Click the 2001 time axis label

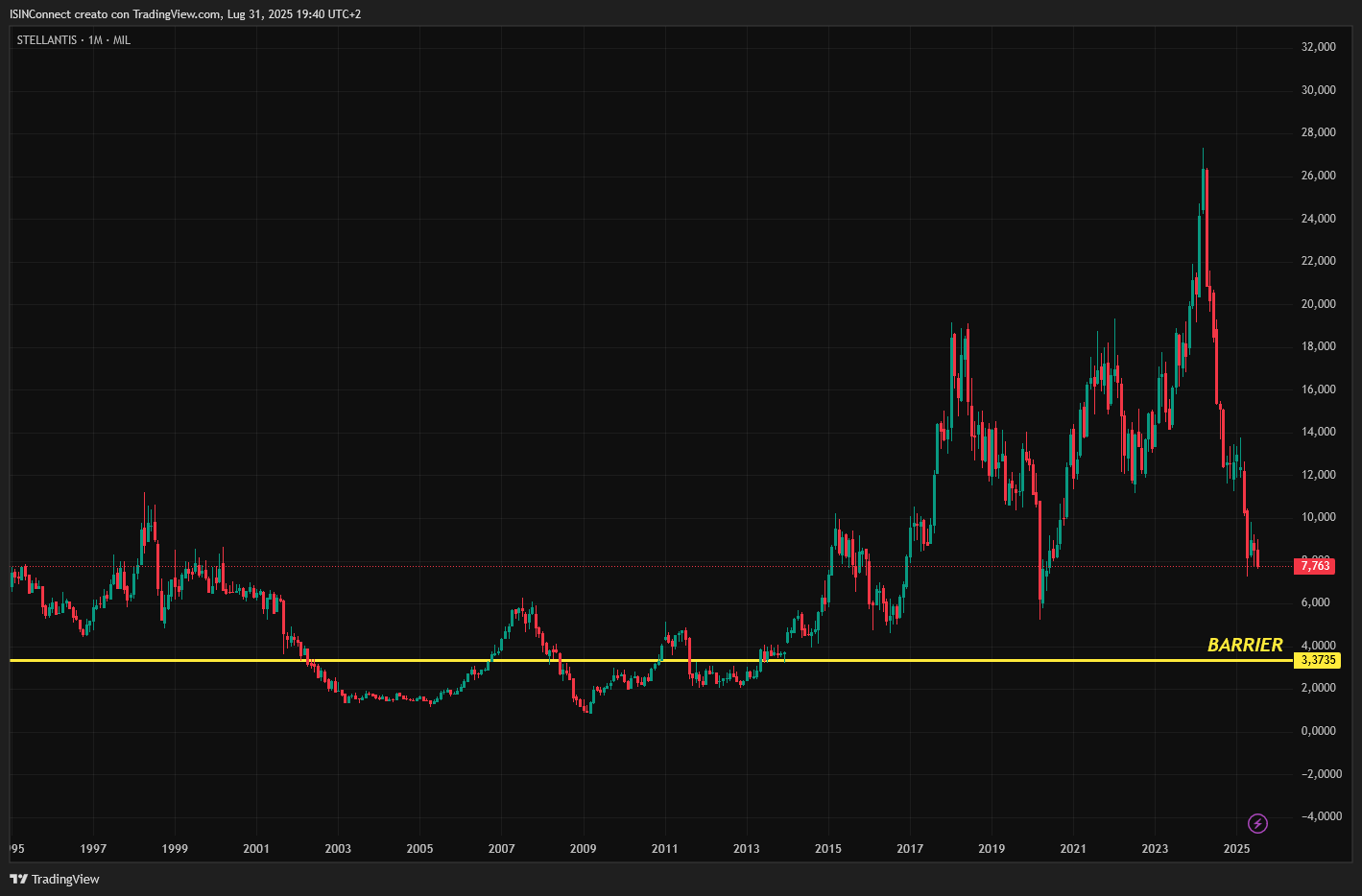click(x=256, y=849)
